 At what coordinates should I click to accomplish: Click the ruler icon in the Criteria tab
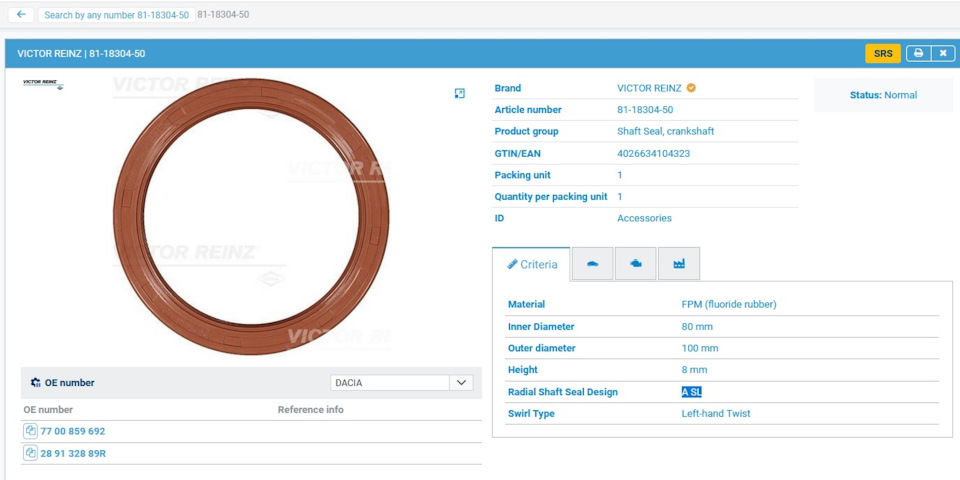(x=512, y=264)
